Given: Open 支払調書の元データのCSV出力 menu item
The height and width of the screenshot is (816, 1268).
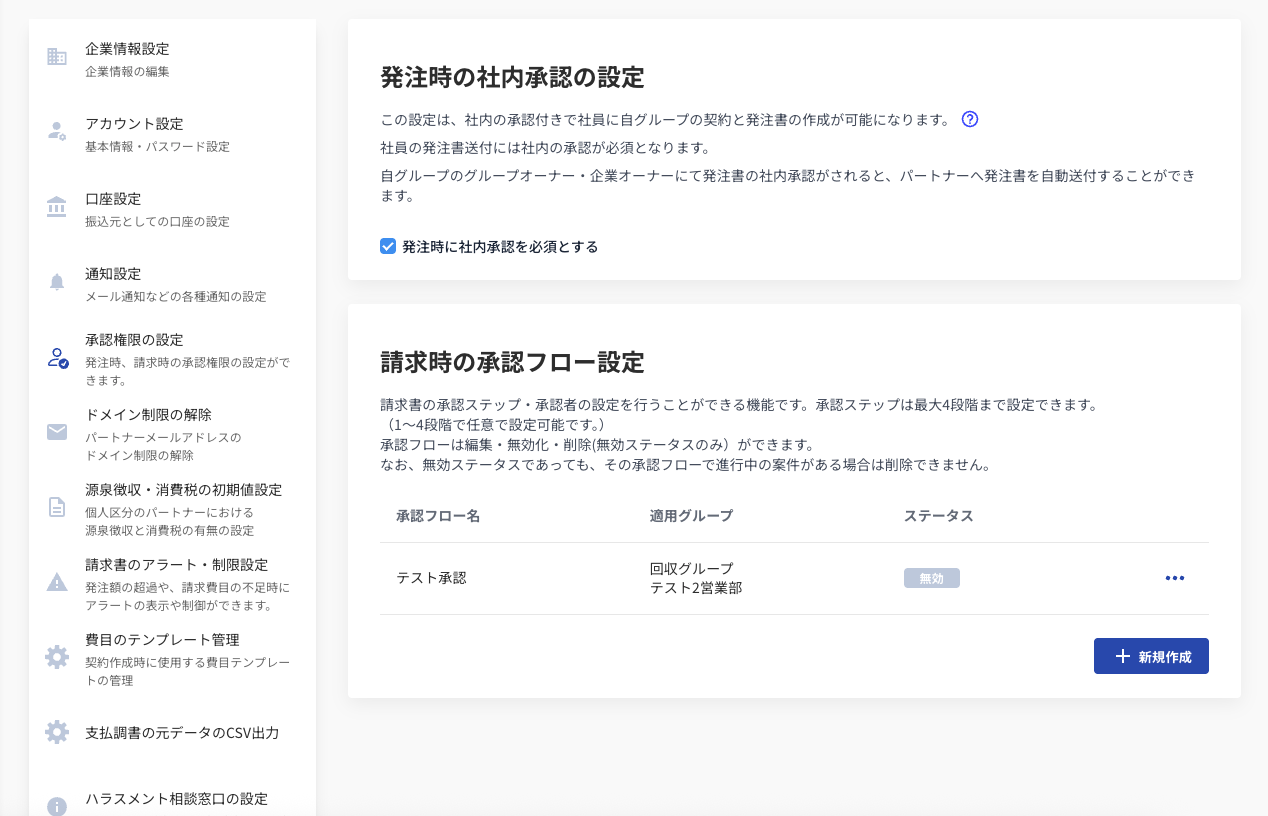Looking at the screenshot, I should 182,733.
